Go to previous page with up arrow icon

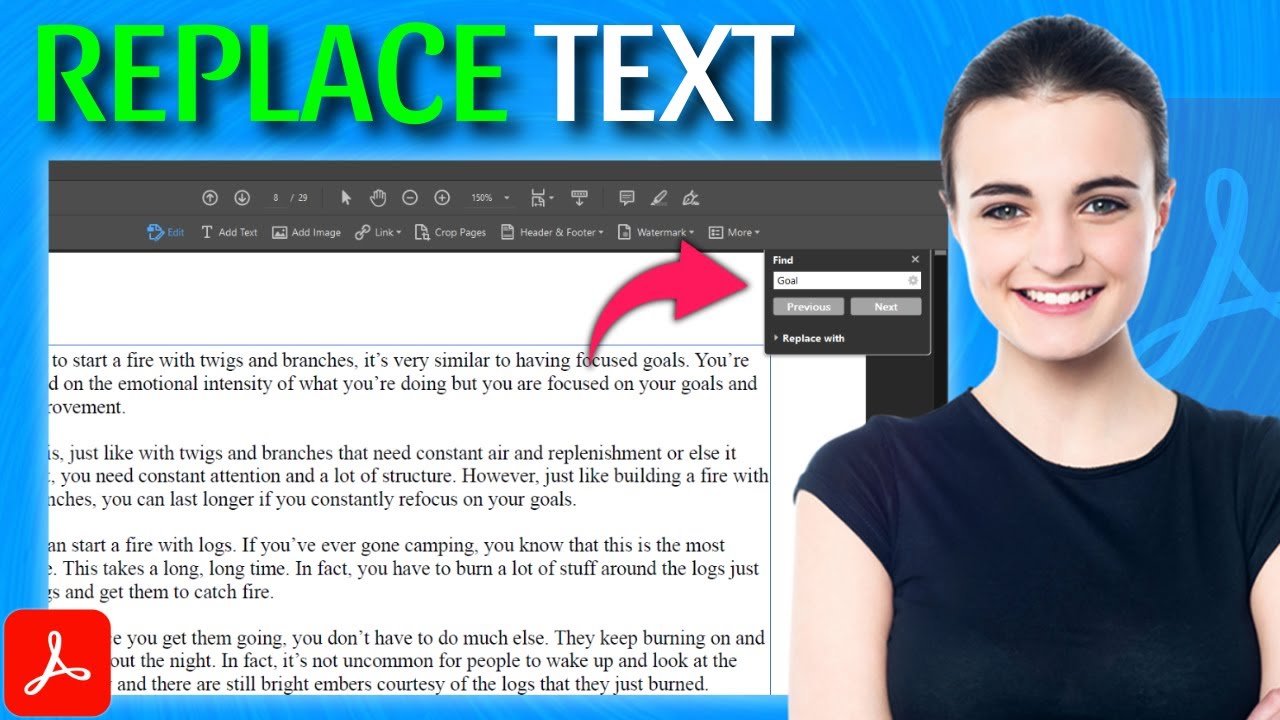(x=210, y=198)
